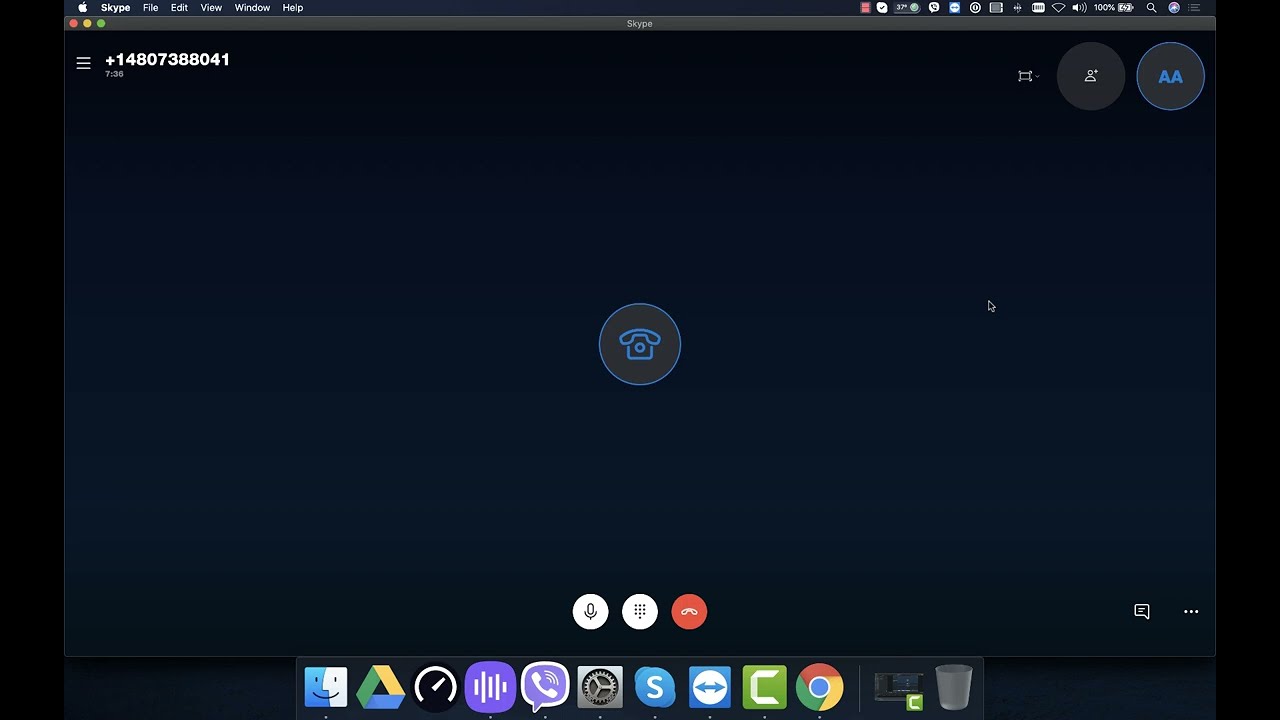Open the Window menu

tap(252, 7)
